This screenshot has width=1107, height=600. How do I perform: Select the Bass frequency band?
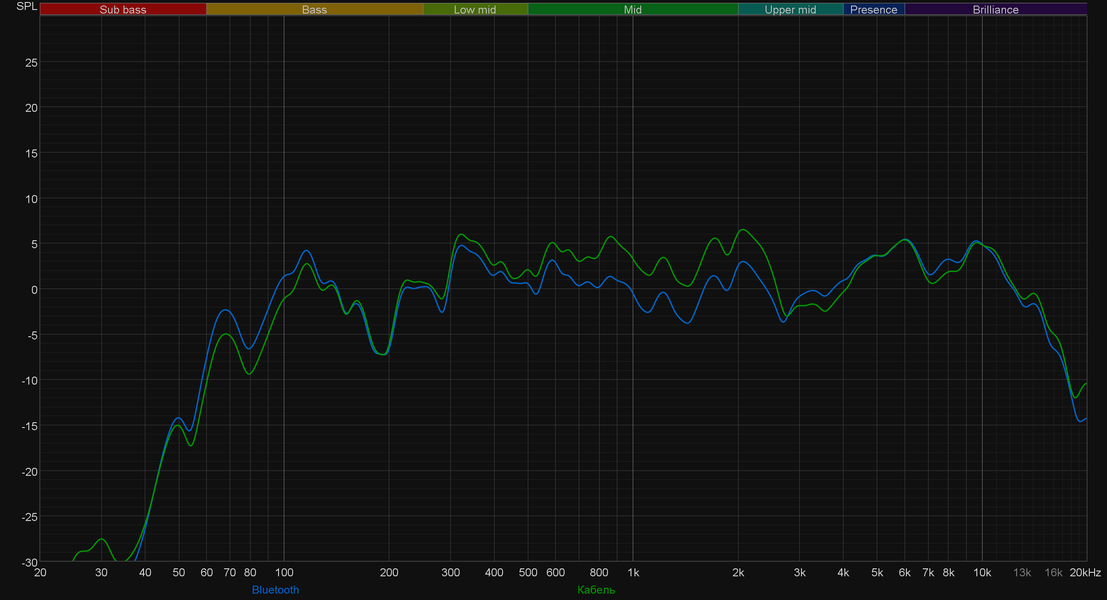tap(314, 9)
